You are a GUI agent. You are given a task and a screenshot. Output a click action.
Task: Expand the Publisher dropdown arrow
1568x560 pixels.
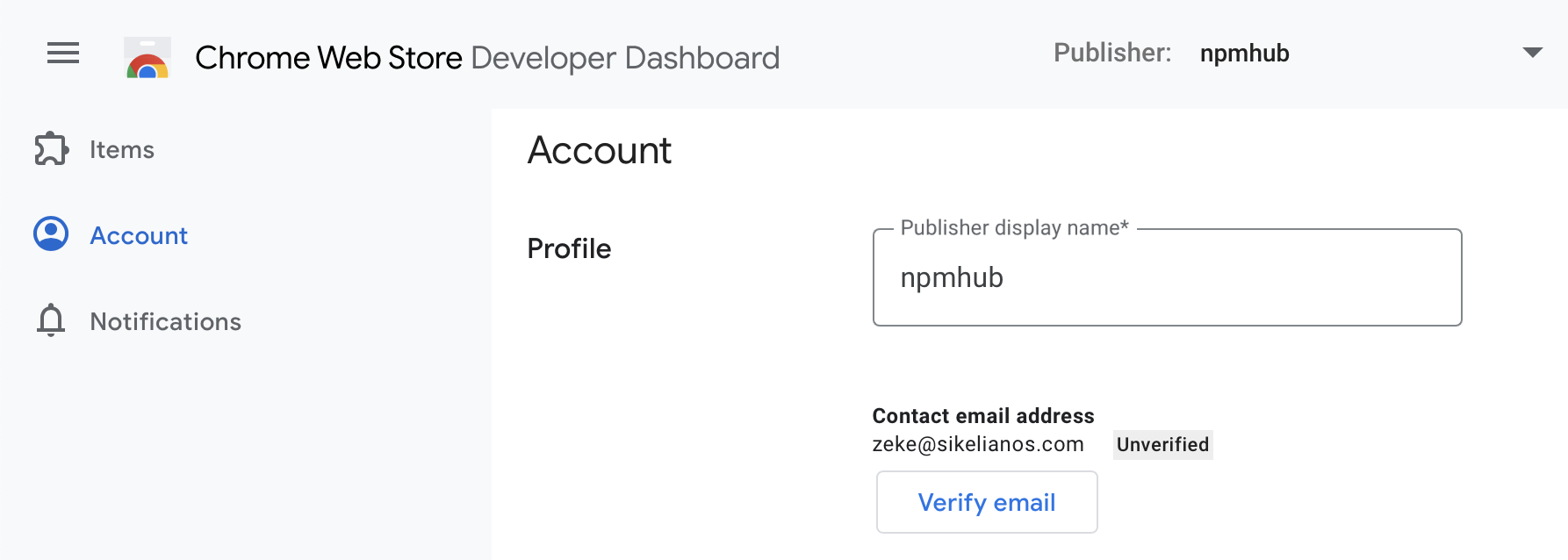coord(1533,54)
